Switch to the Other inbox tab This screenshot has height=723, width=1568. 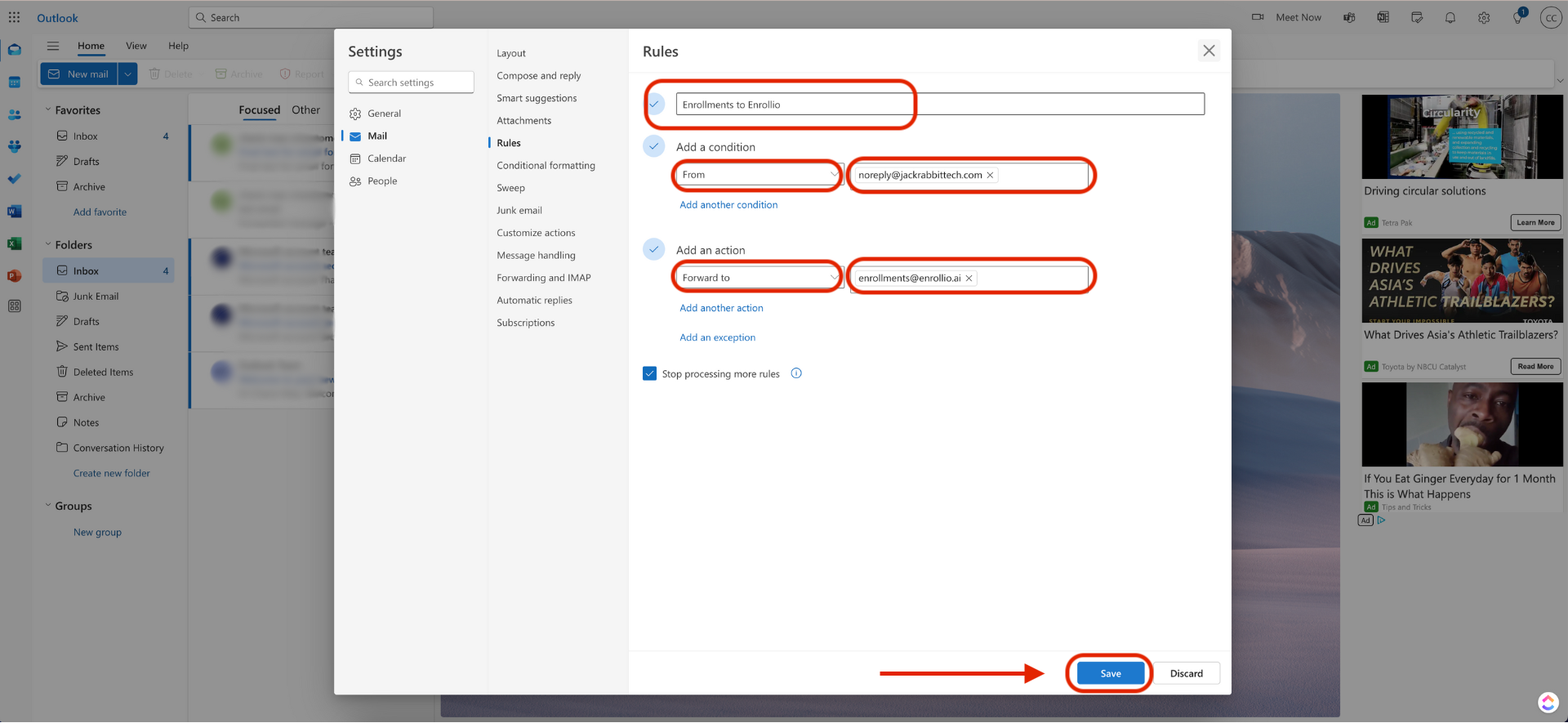[x=305, y=109]
